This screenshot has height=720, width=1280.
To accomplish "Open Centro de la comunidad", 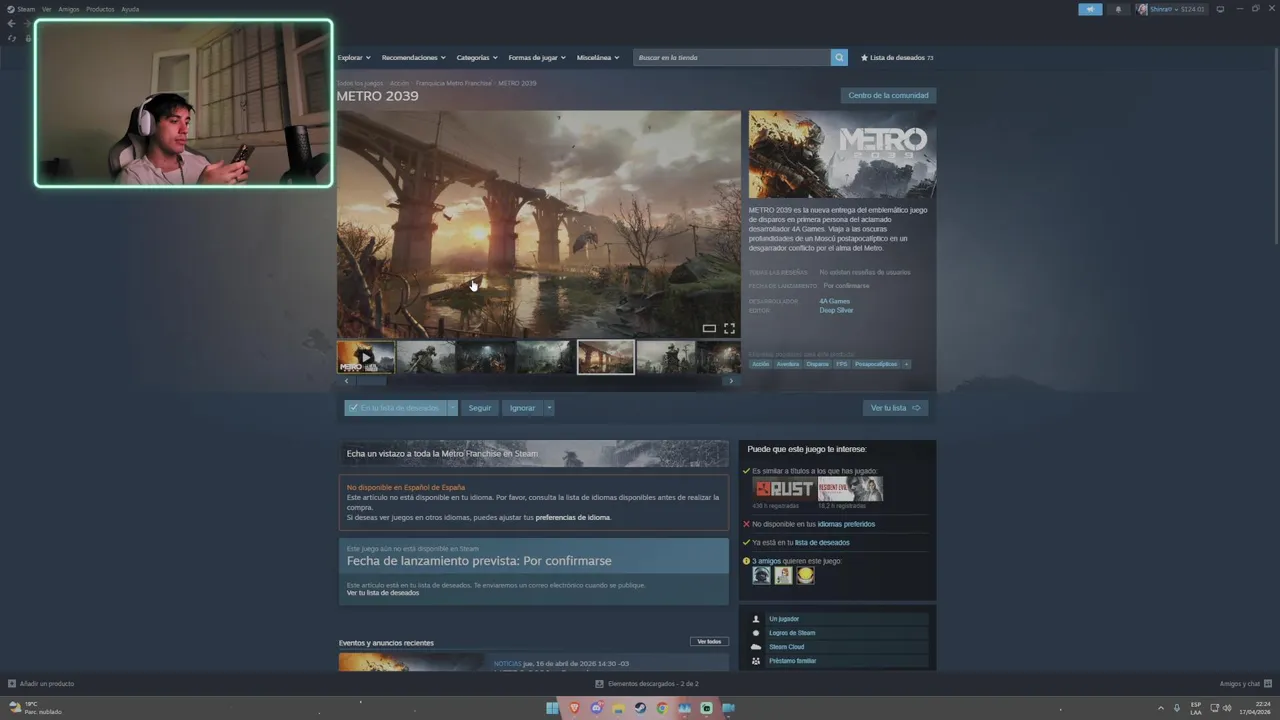I will tap(888, 95).
